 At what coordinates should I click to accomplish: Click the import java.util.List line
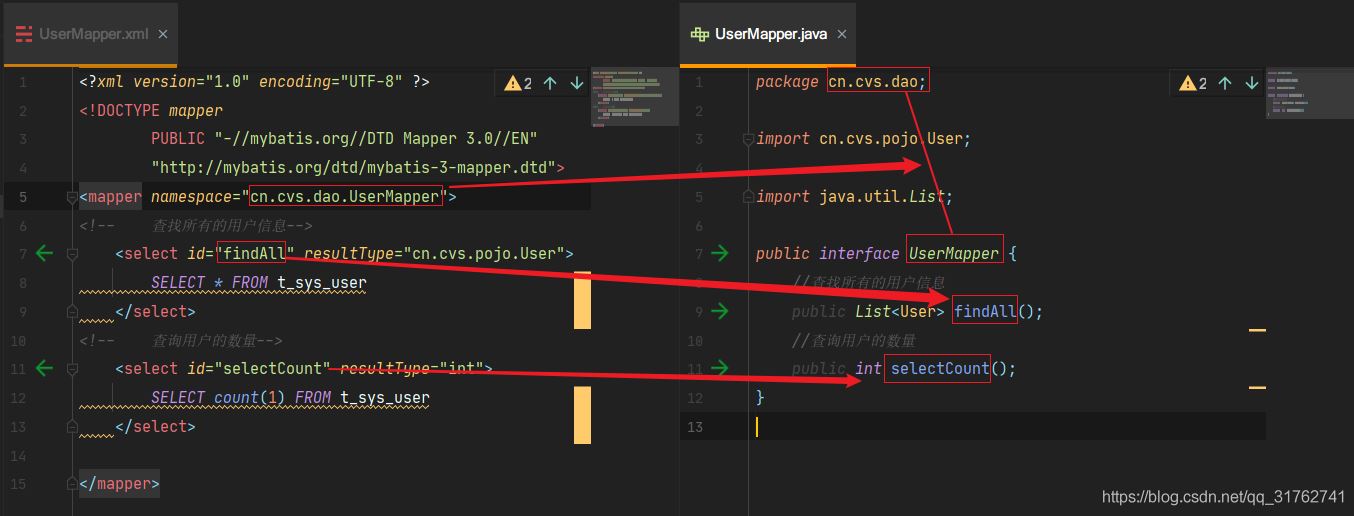point(854,197)
